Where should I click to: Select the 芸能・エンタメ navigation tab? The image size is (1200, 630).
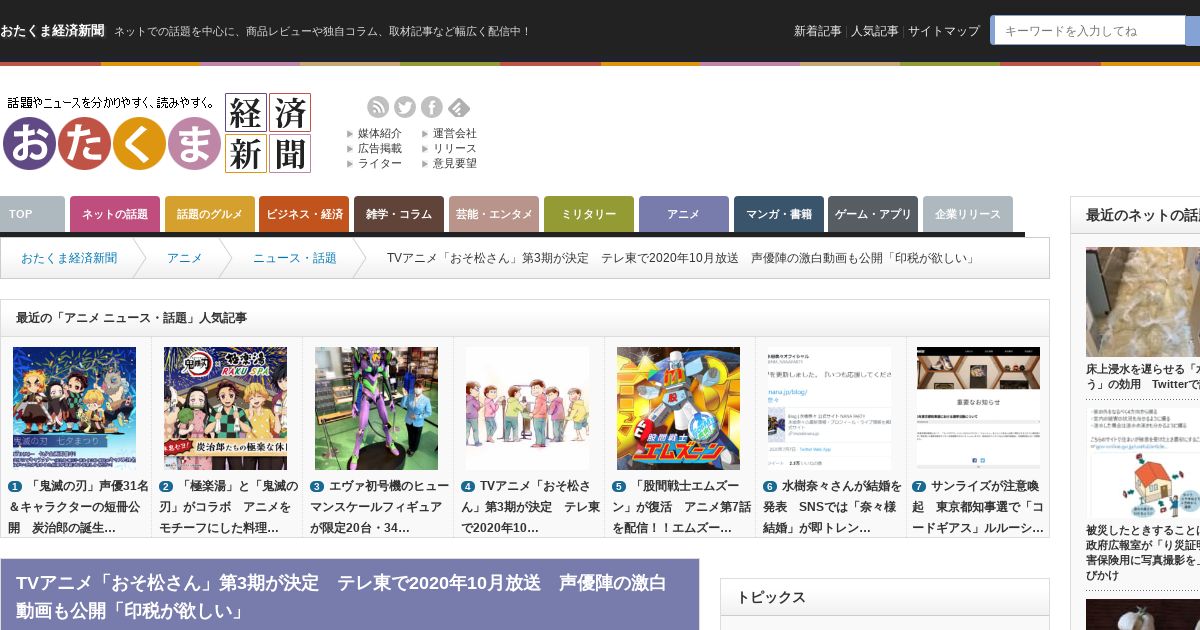[494, 214]
